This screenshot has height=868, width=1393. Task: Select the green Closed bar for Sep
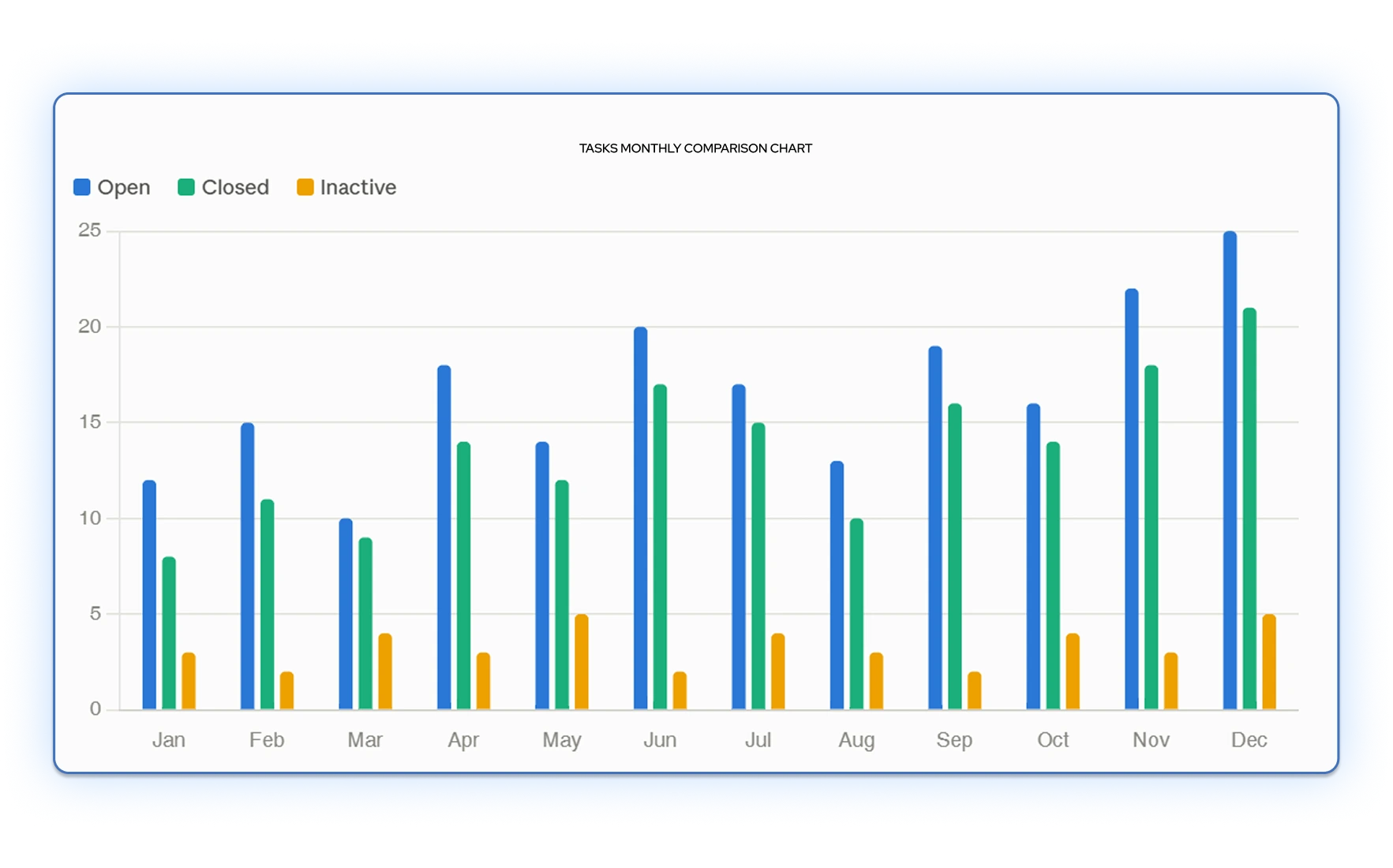coord(955,556)
